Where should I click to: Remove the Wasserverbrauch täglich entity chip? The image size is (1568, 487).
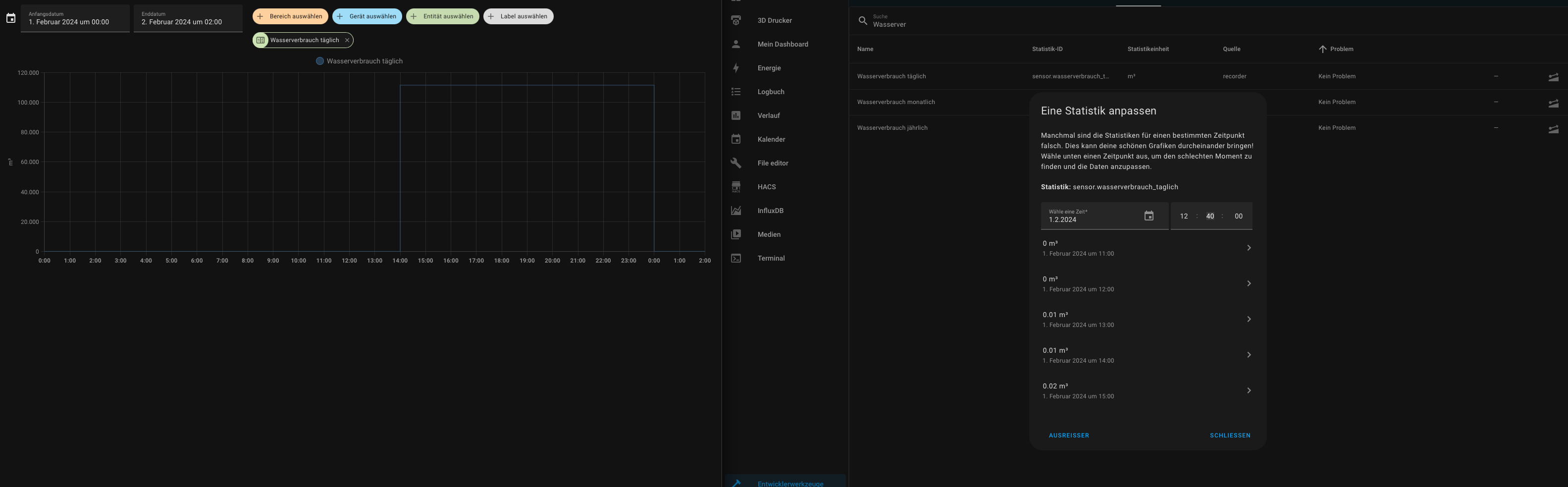click(347, 40)
